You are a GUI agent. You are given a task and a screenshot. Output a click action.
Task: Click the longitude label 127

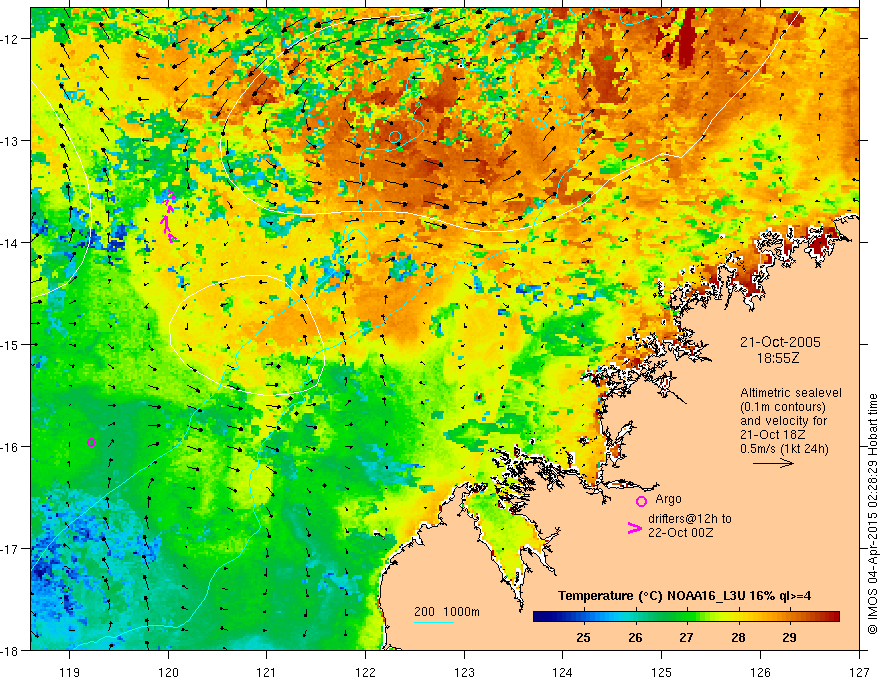[x=859, y=672]
